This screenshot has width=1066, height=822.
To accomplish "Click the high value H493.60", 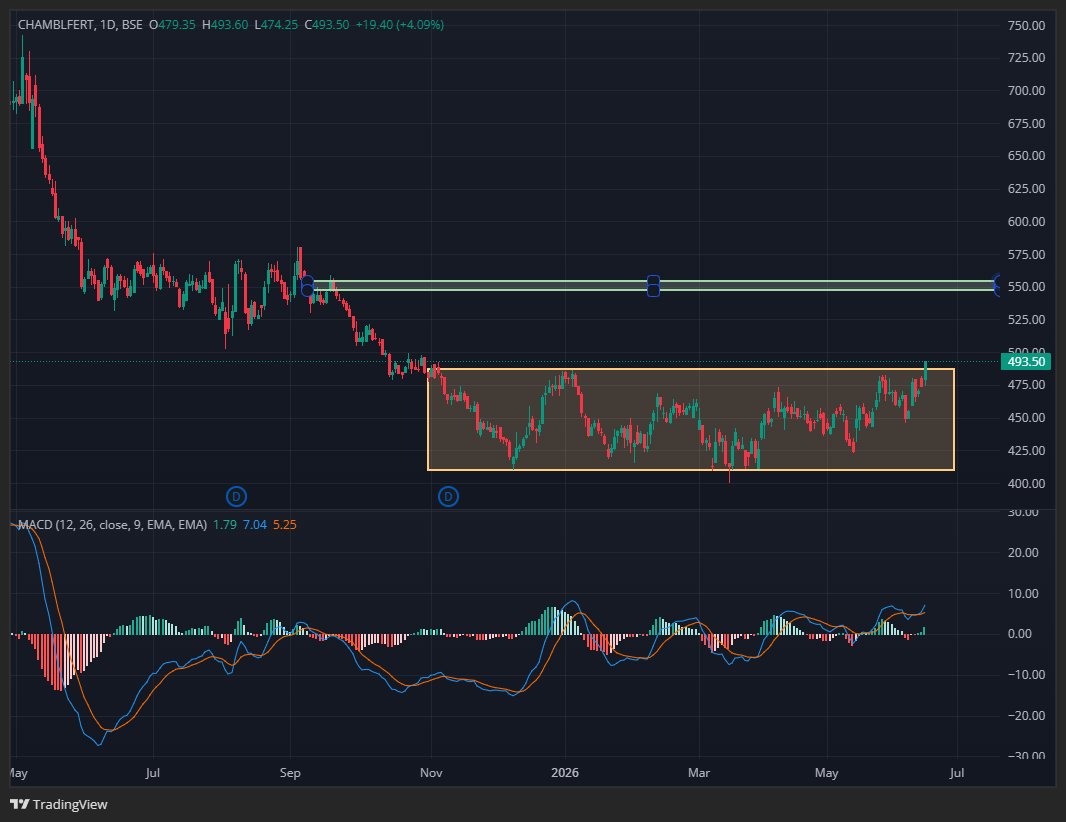I will pyautogui.click(x=225, y=24).
